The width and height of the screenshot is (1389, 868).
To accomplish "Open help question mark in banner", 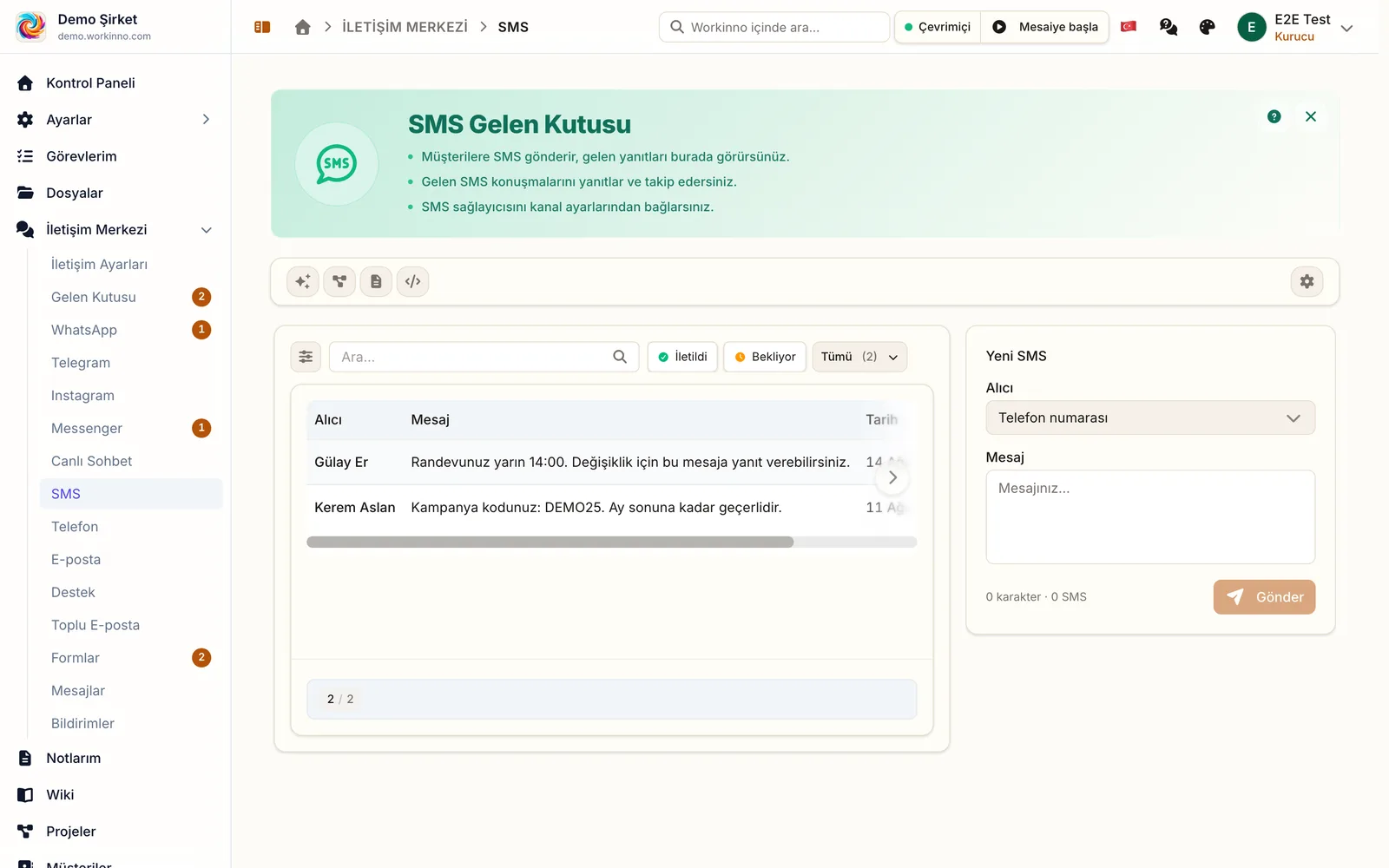I will (x=1274, y=116).
